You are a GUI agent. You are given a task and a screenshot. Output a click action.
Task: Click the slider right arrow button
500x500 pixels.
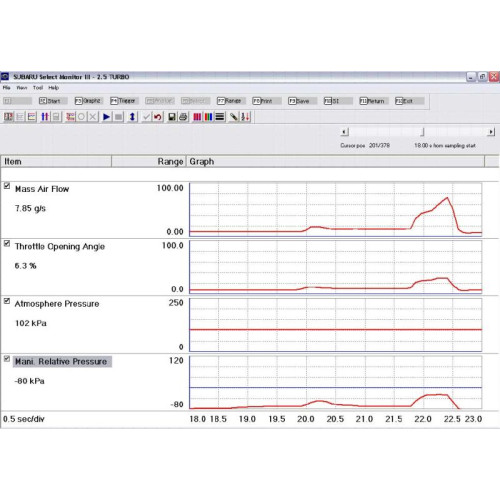(491, 132)
